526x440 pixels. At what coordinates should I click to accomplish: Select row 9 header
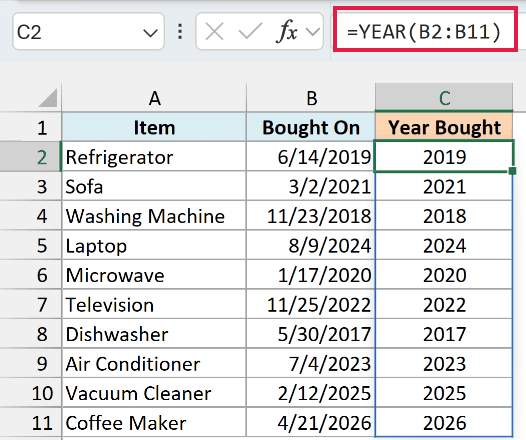(31, 364)
